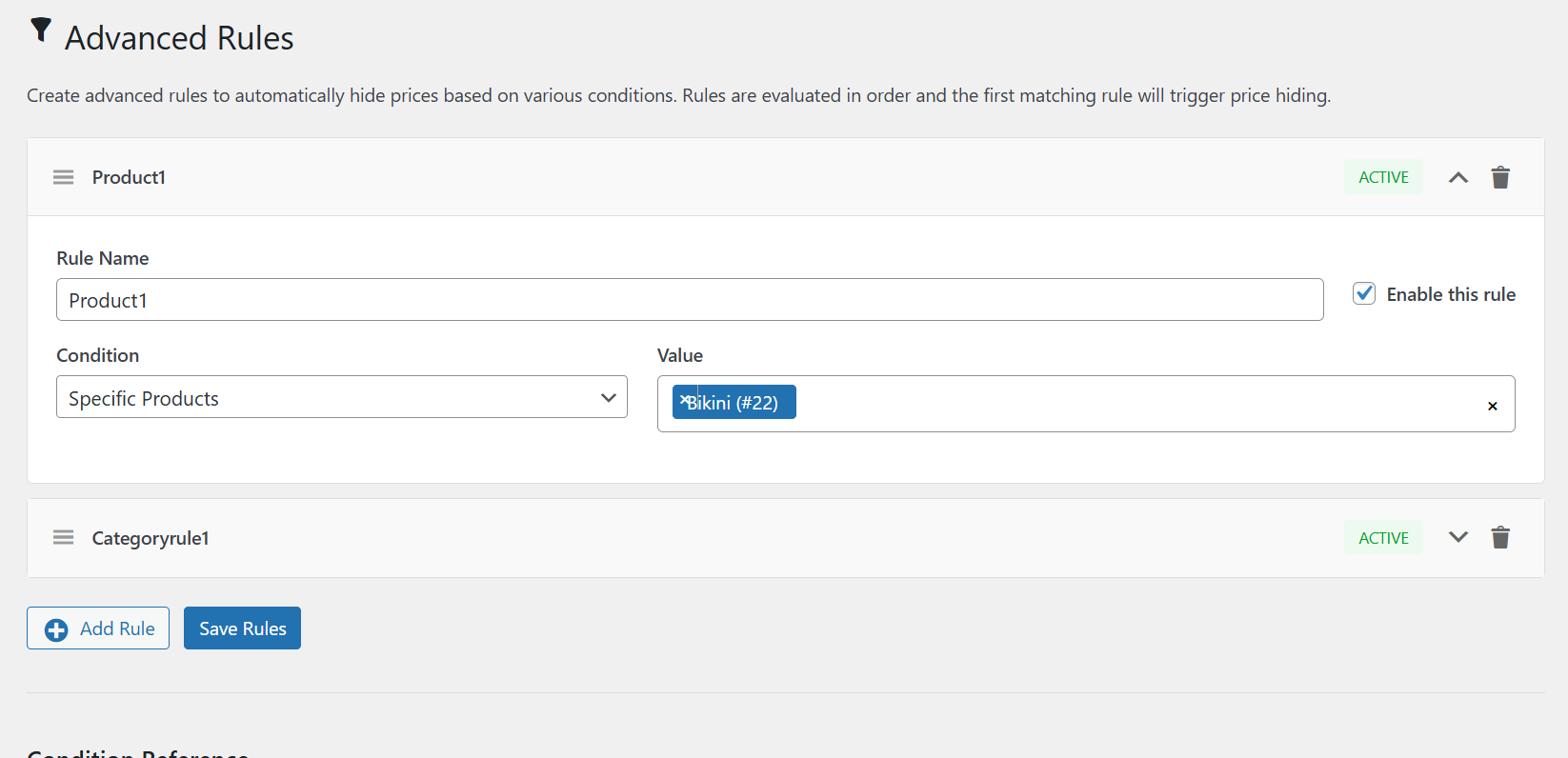Expand the Categoryrule1 rule panel
This screenshot has width=1568, height=758.
tap(1458, 538)
